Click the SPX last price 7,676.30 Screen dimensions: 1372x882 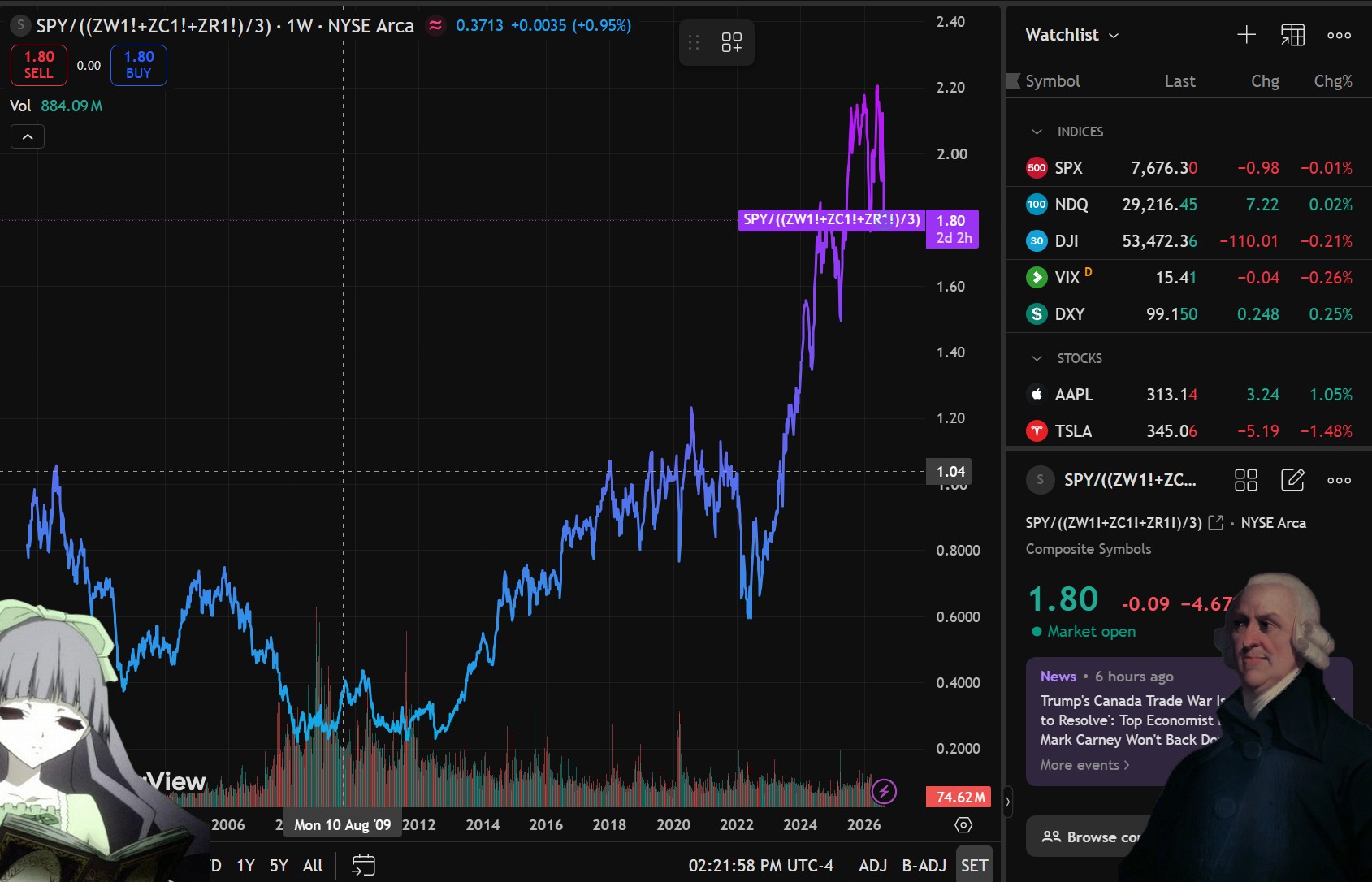point(1164,168)
